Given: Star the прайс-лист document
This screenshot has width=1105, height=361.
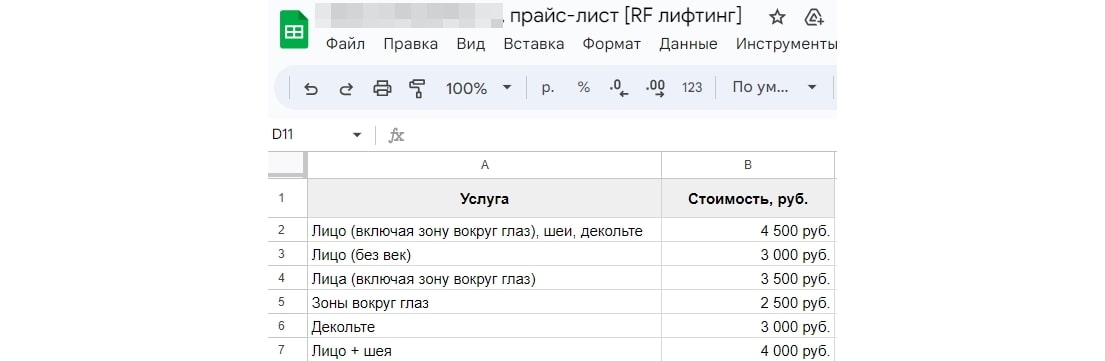Looking at the screenshot, I should click(x=777, y=17).
